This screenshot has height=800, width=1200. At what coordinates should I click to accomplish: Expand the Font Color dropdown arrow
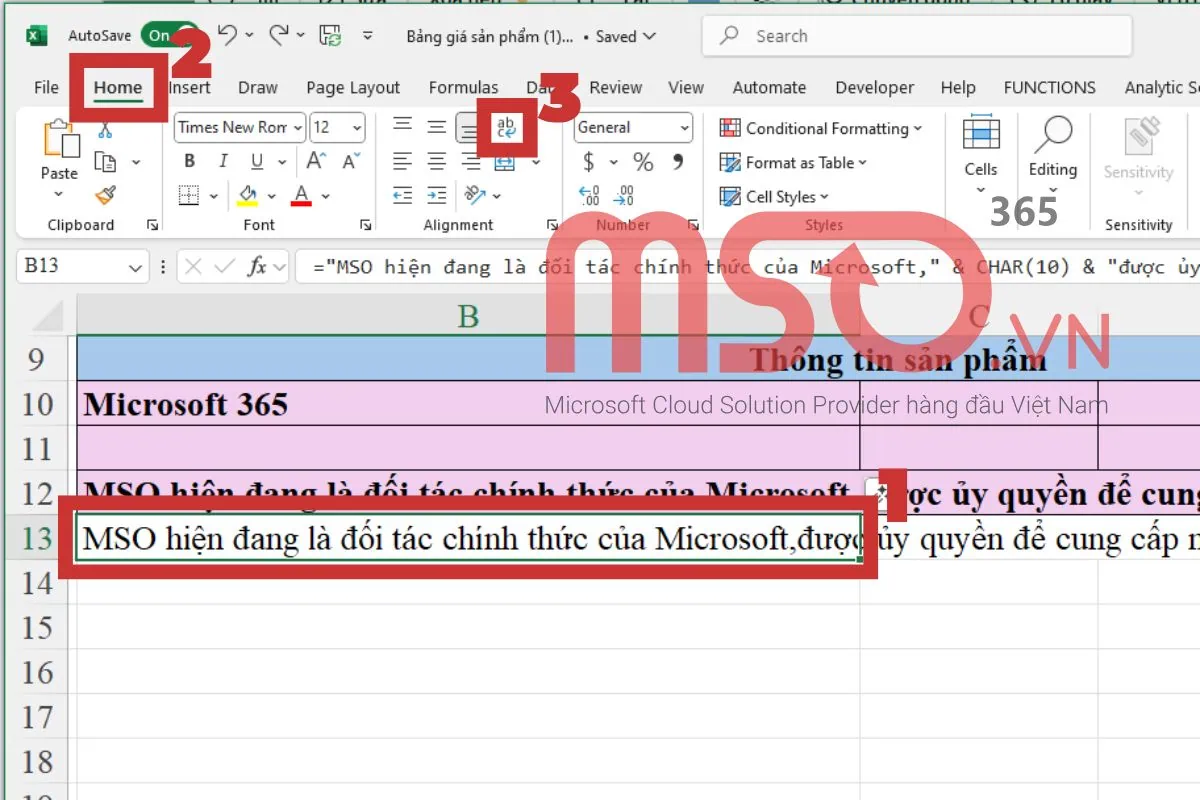(x=326, y=195)
